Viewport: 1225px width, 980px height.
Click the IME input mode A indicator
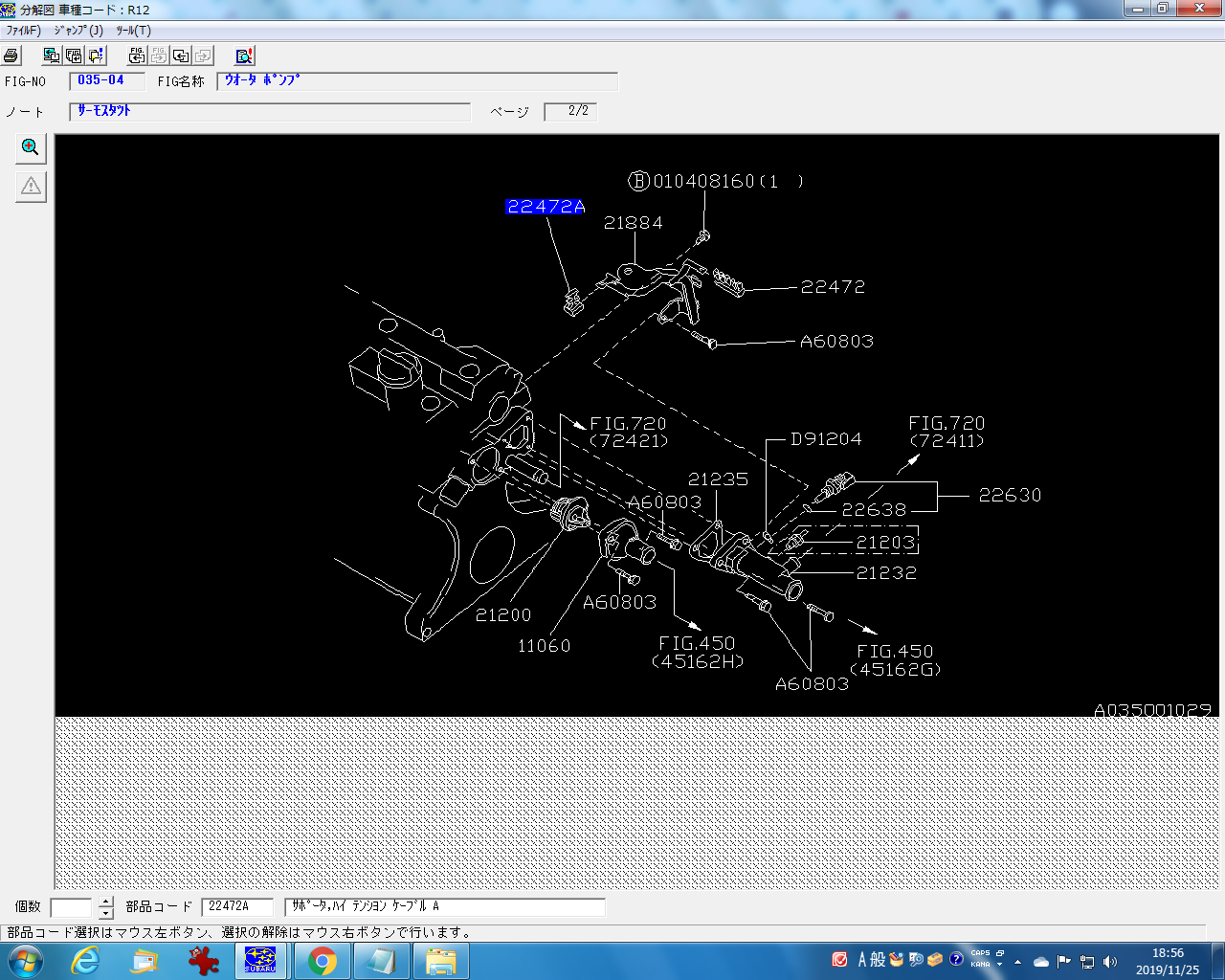pos(862,959)
